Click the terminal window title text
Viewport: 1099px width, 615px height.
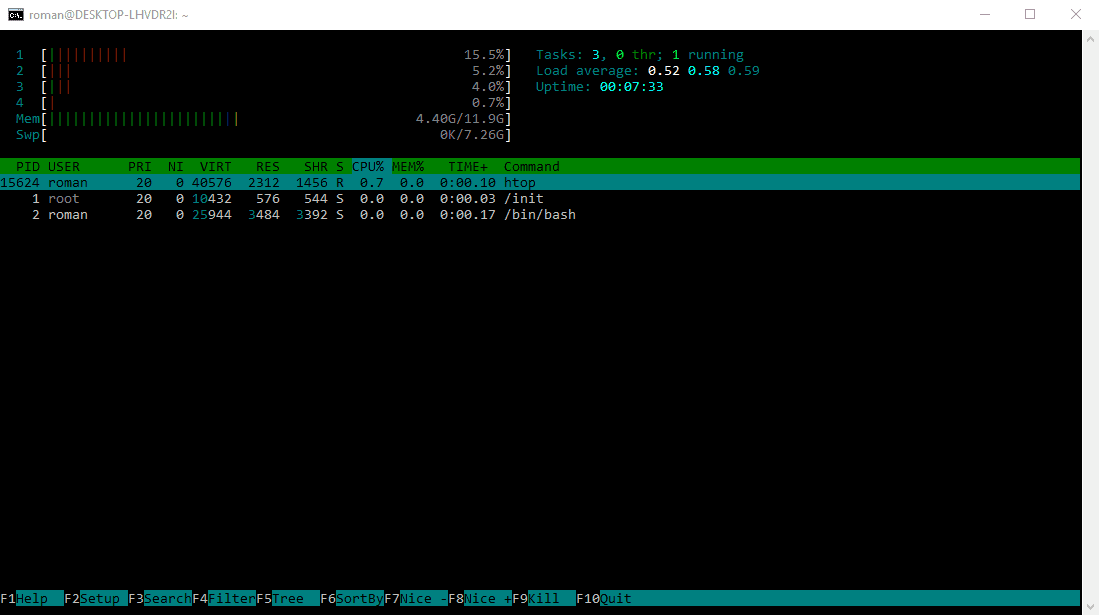coord(109,14)
